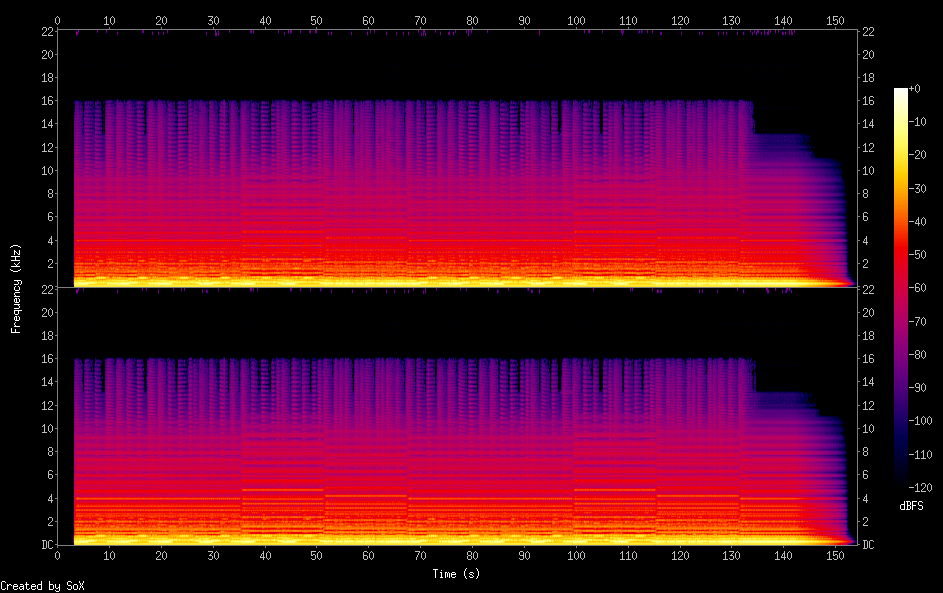Click the "-100" value on the color scale

(x=921, y=420)
